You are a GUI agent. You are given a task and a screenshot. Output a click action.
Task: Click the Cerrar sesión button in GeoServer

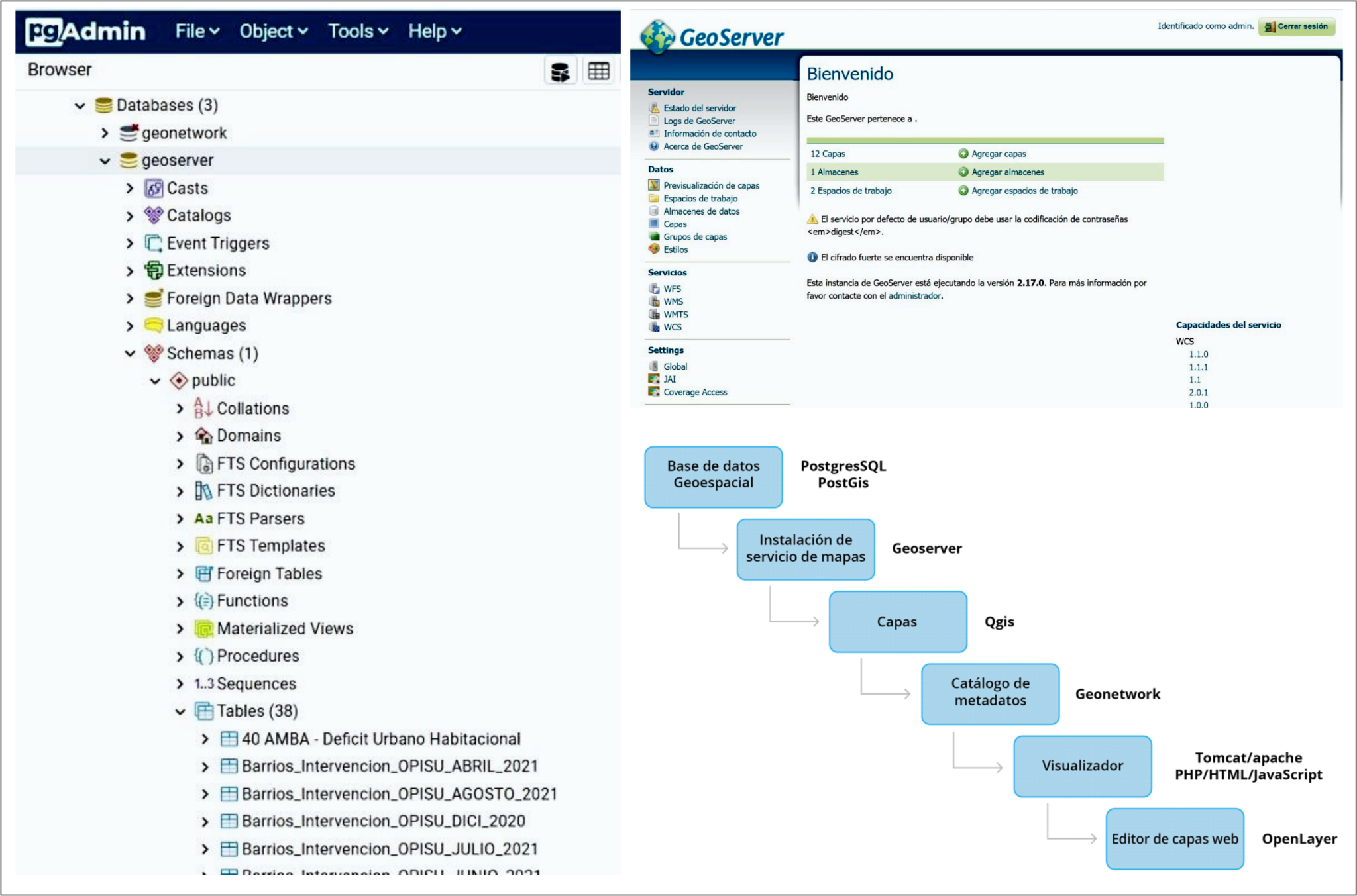(x=1297, y=26)
